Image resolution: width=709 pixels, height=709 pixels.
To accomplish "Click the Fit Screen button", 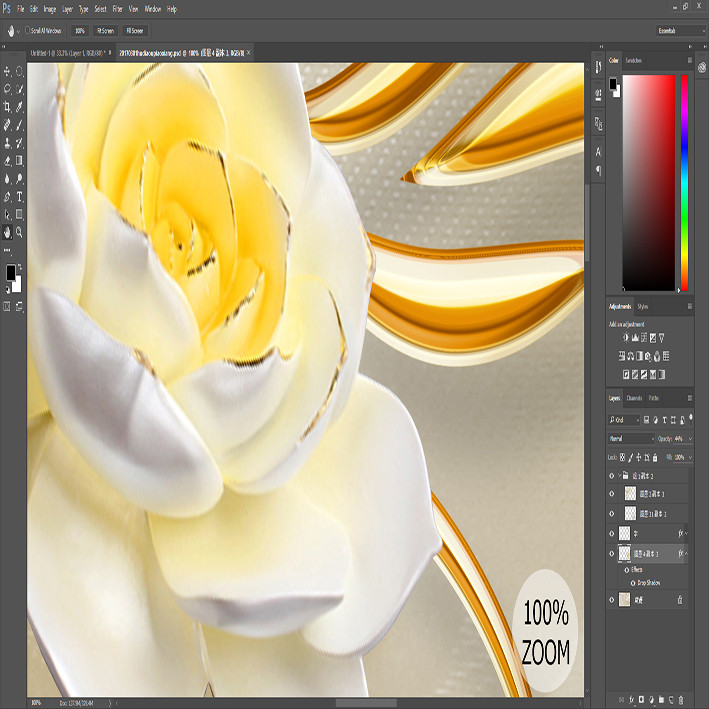I will pos(105,31).
